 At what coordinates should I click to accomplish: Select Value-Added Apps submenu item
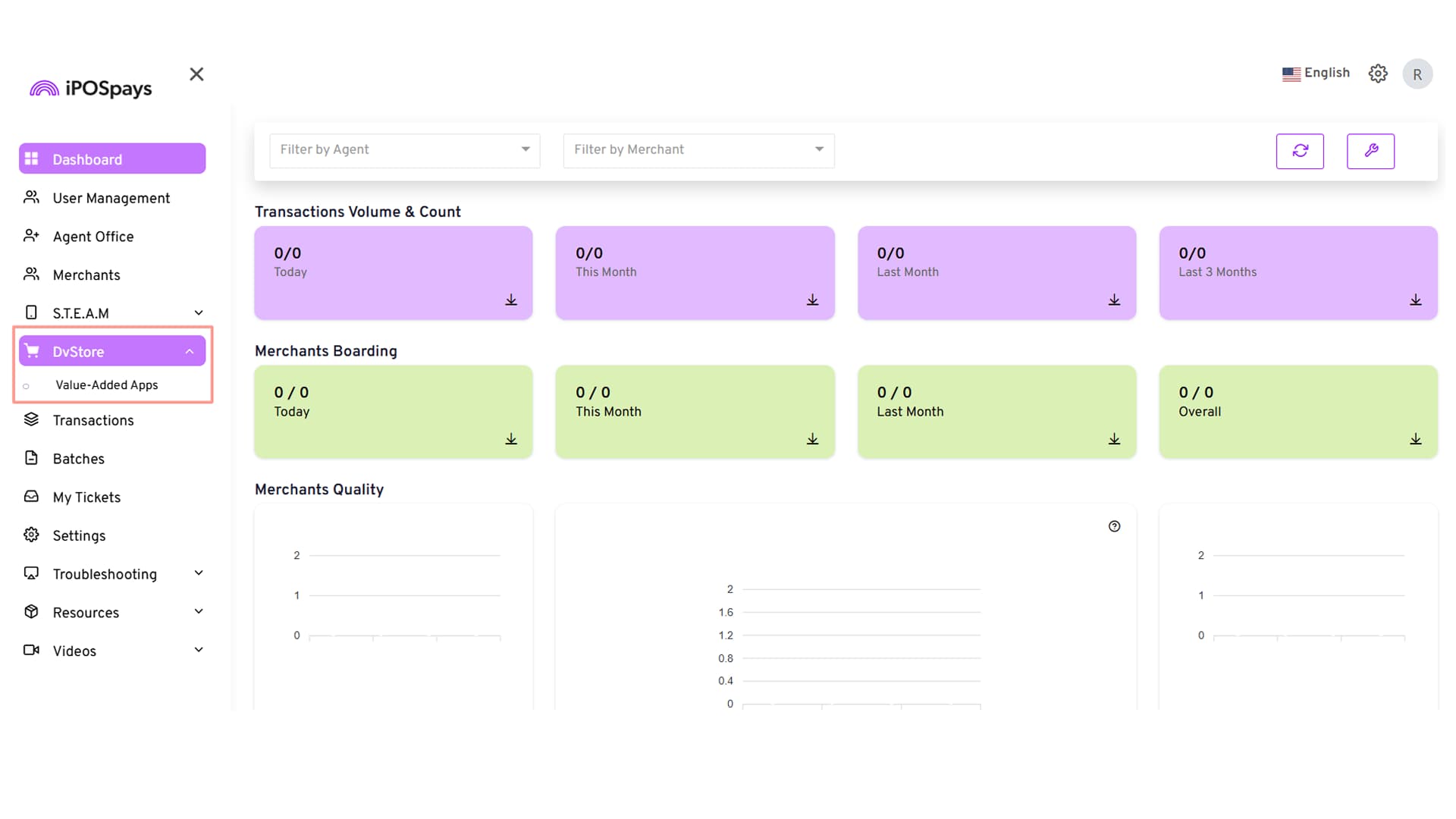[107, 385]
